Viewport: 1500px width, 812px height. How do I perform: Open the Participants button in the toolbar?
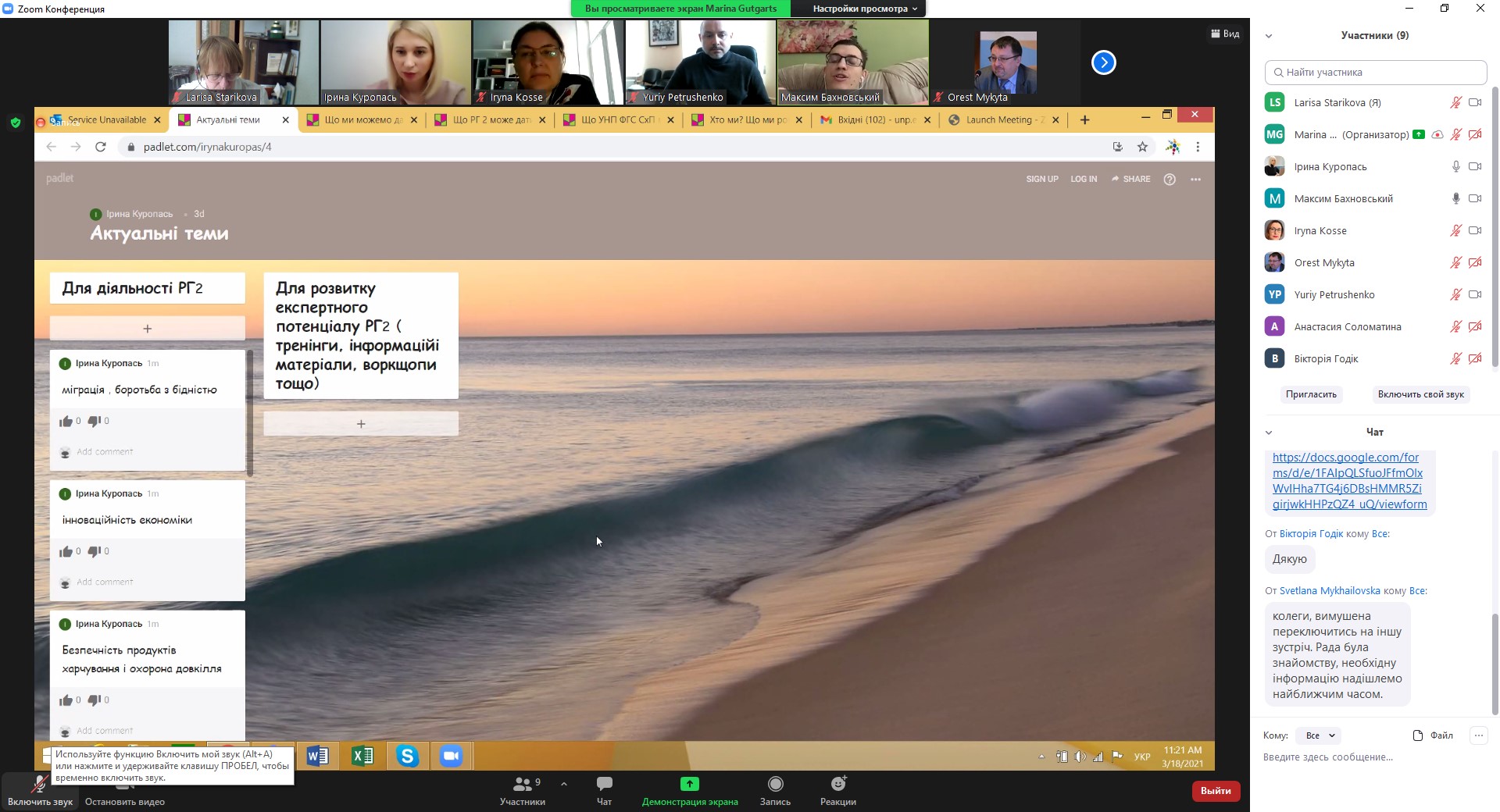(x=523, y=790)
